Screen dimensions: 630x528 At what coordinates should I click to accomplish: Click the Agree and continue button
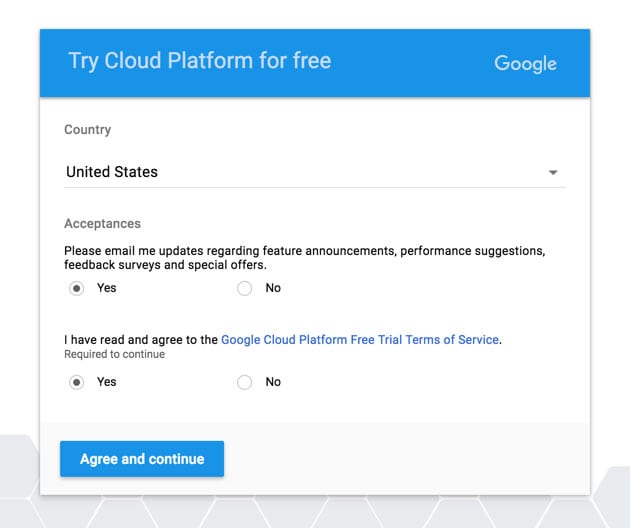tap(142, 459)
